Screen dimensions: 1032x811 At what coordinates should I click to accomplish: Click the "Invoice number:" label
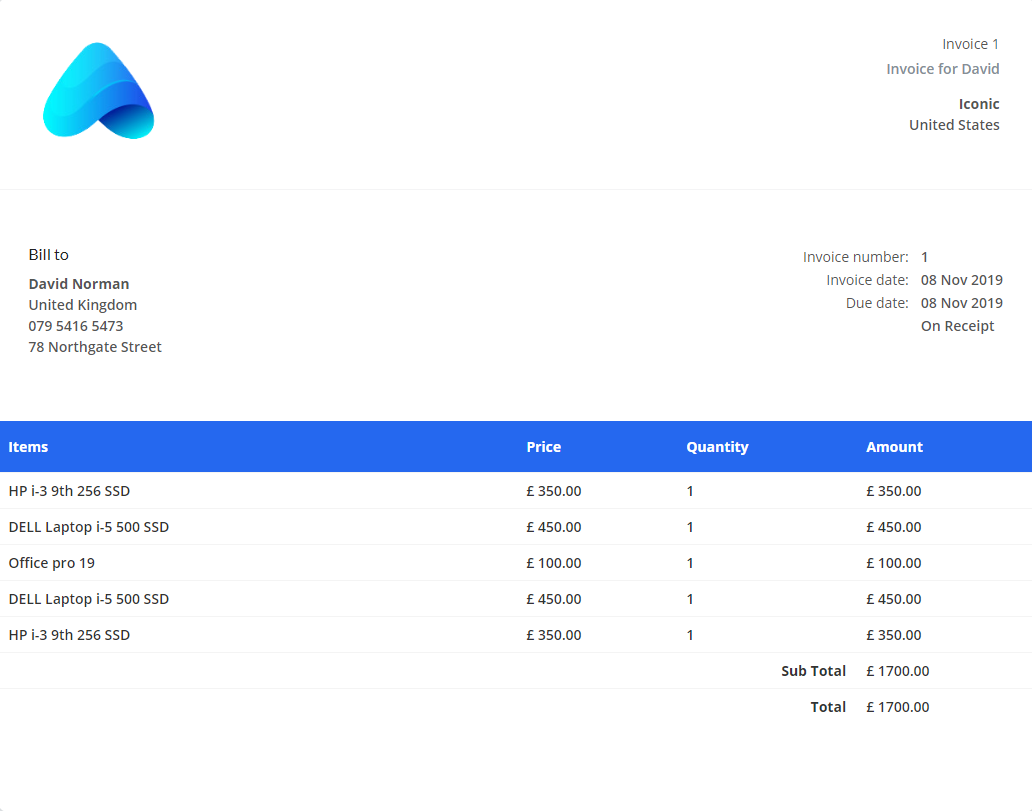(x=855, y=257)
